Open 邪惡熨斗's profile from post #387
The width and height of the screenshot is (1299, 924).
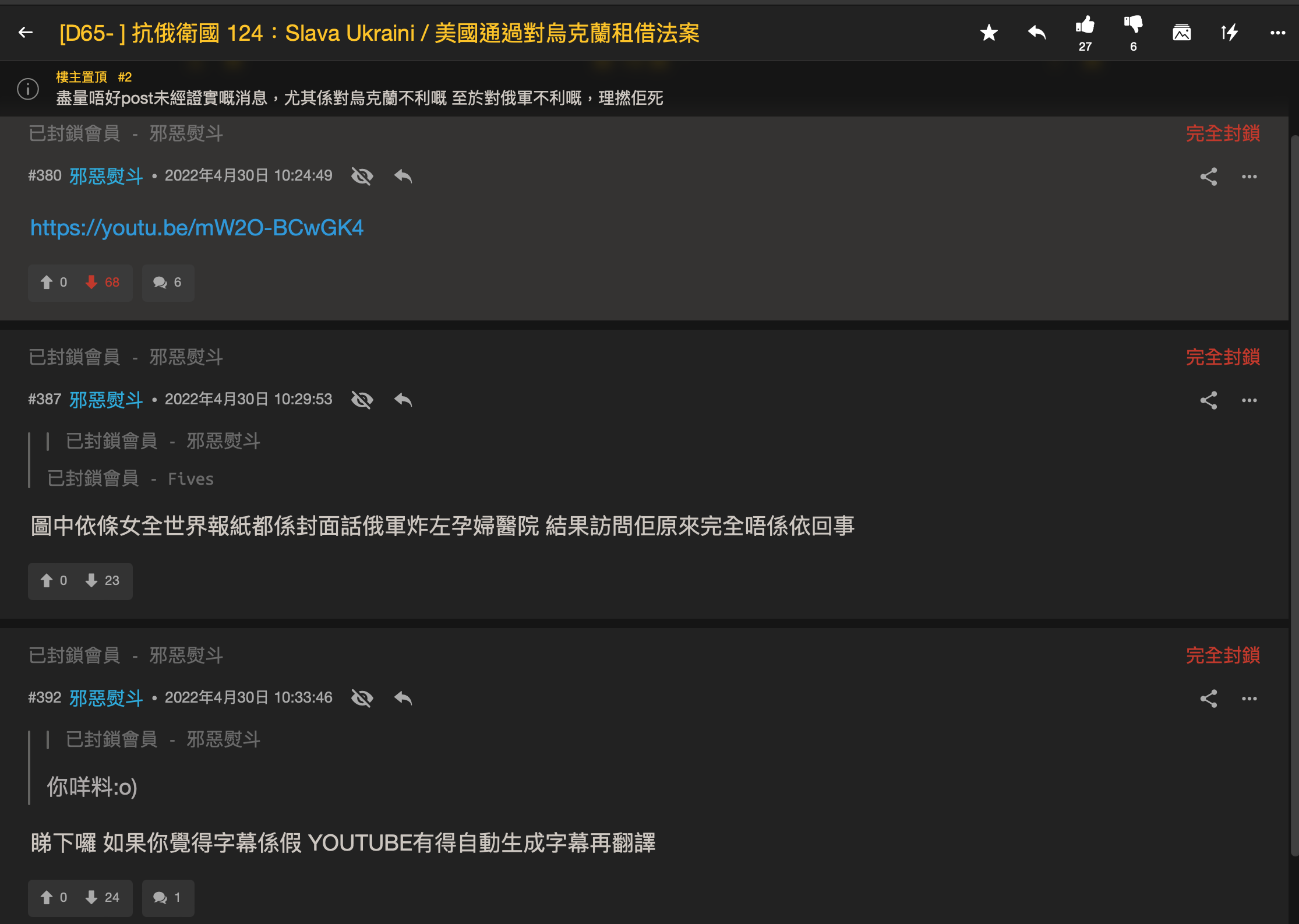(x=106, y=400)
